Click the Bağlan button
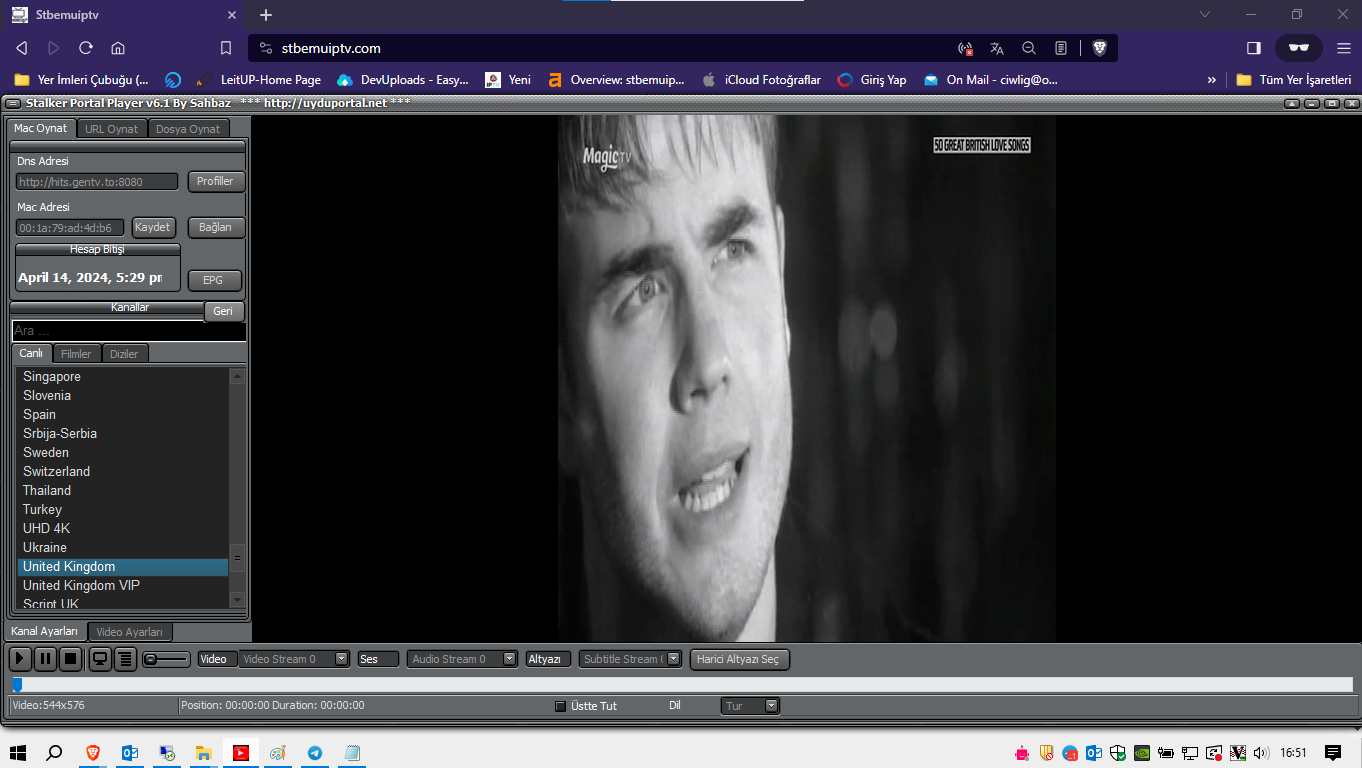The height and width of the screenshot is (768, 1362). 215,227
